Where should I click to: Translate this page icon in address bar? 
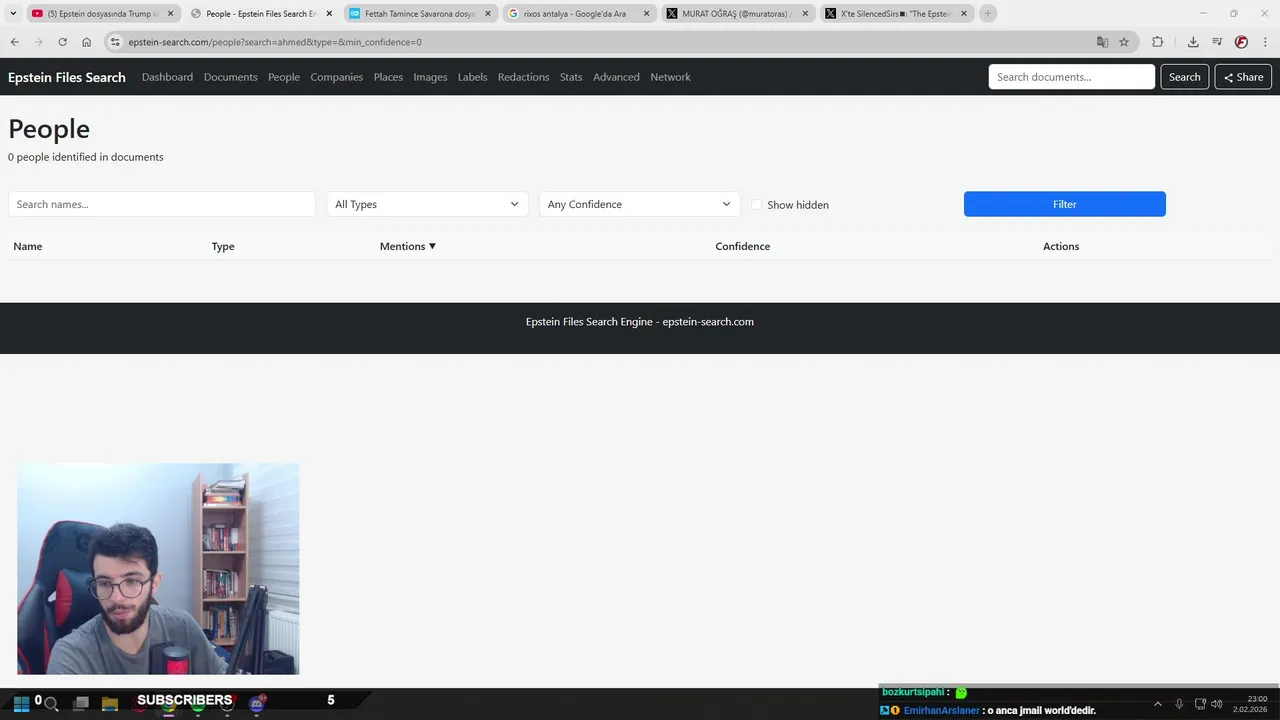[1102, 42]
